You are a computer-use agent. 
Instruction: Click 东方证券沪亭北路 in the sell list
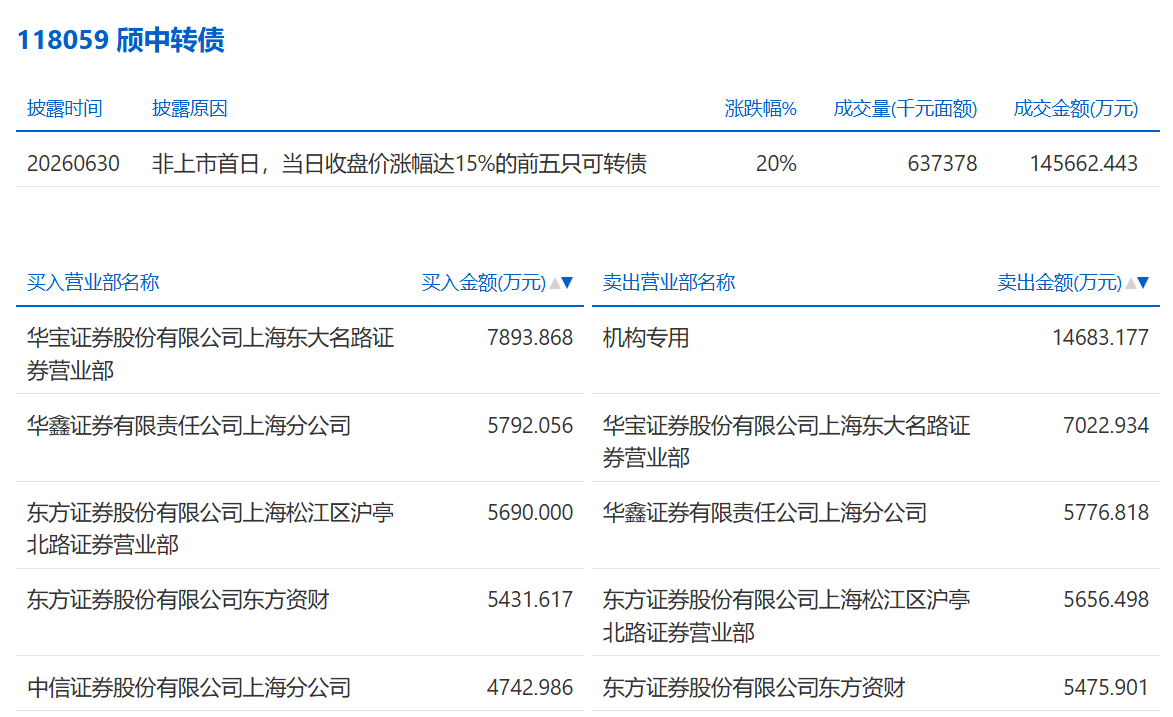click(x=786, y=616)
